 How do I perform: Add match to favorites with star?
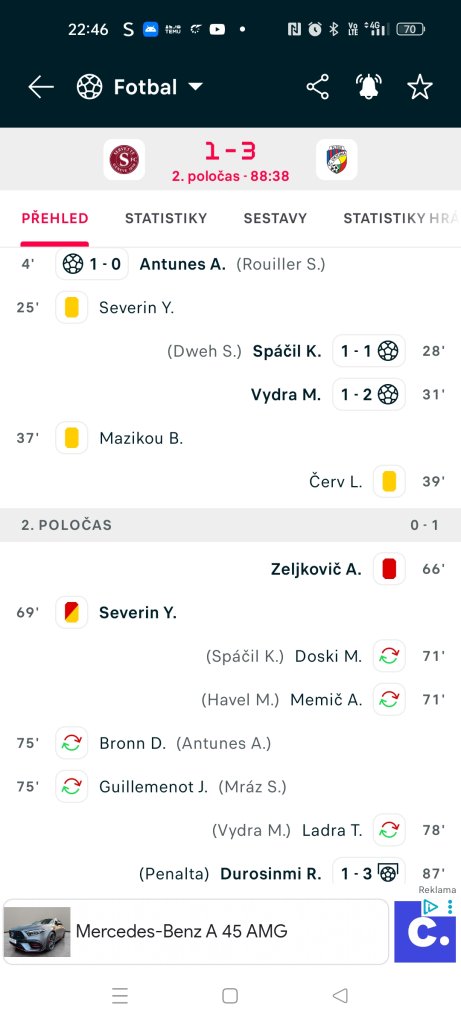coord(420,87)
